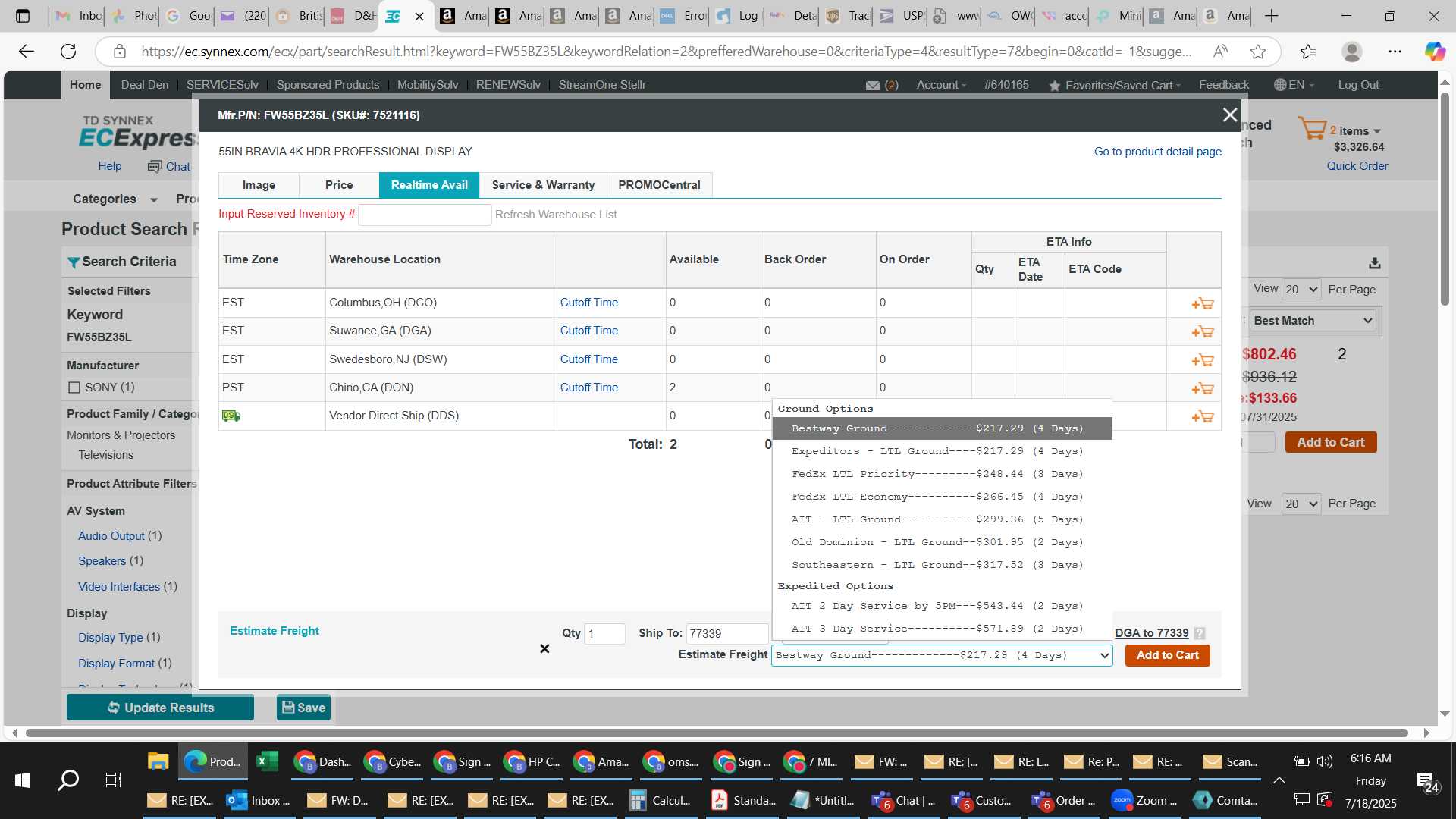The height and width of the screenshot is (819, 1456).
Task: Open Windows taskbar search
Action: pos(68,780)
